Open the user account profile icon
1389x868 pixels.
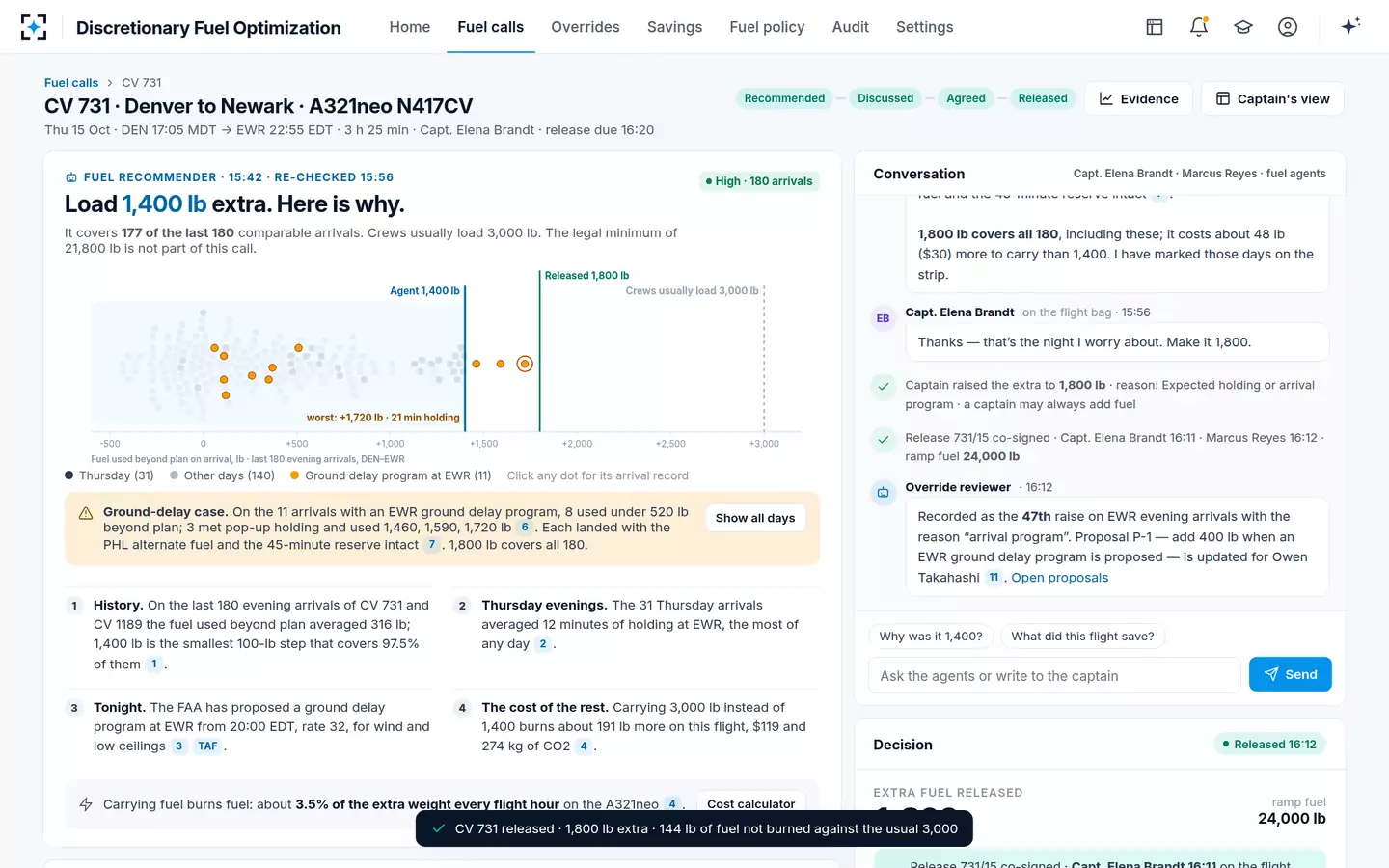click(1288, 27)
